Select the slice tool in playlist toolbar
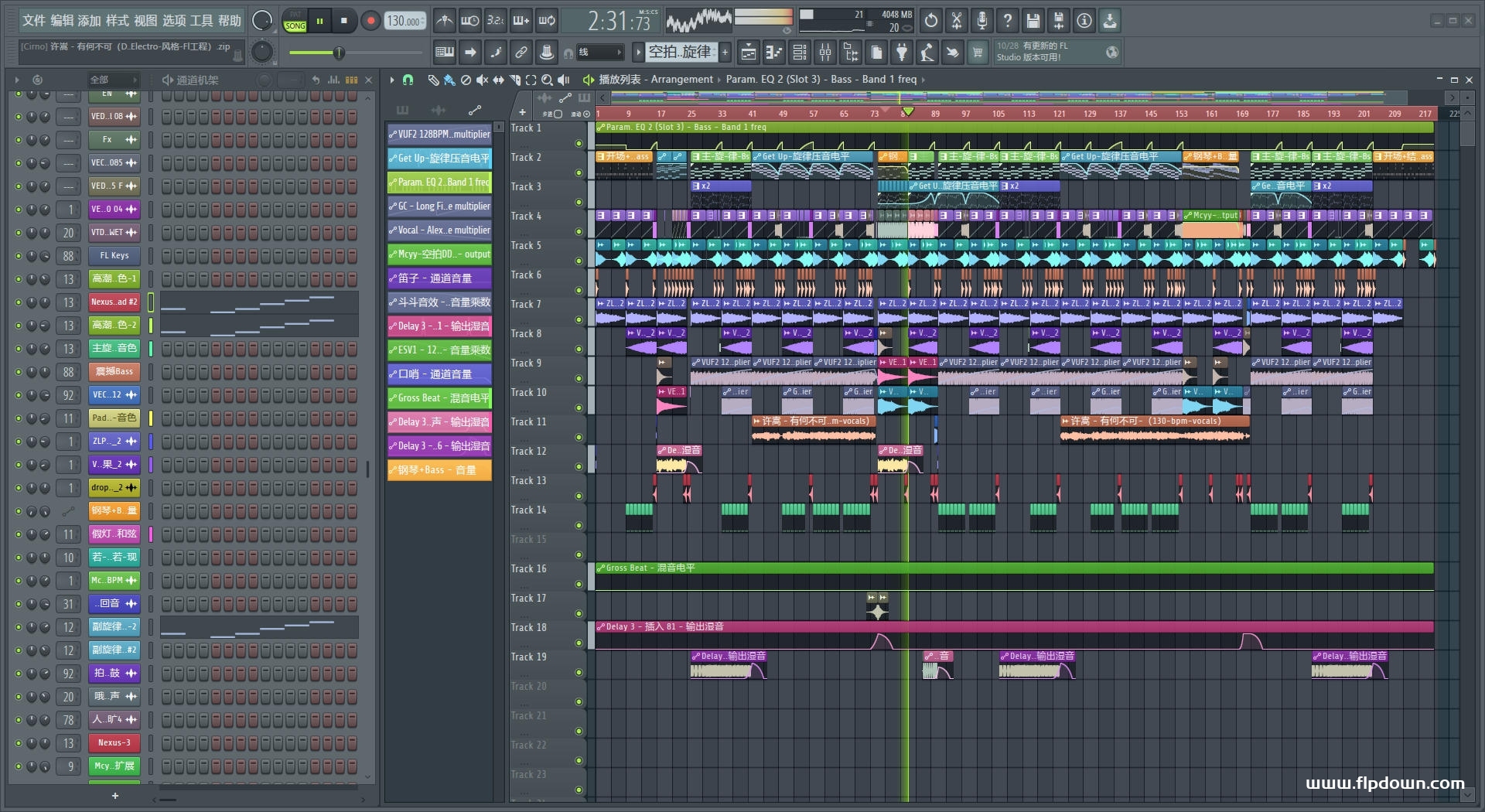The width and height of the screenshot is (1485, 812). (514, 80)
